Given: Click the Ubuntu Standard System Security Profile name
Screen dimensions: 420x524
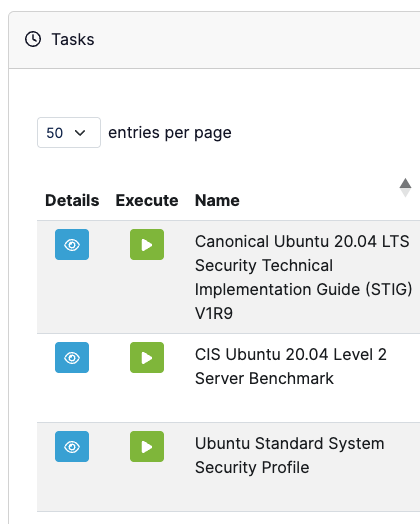Looking at the screenshot, I should pos(289,455).
